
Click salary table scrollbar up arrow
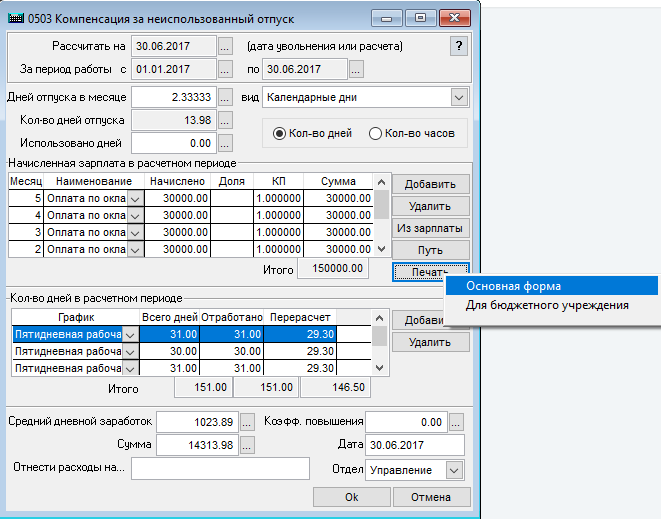[382, 182]
